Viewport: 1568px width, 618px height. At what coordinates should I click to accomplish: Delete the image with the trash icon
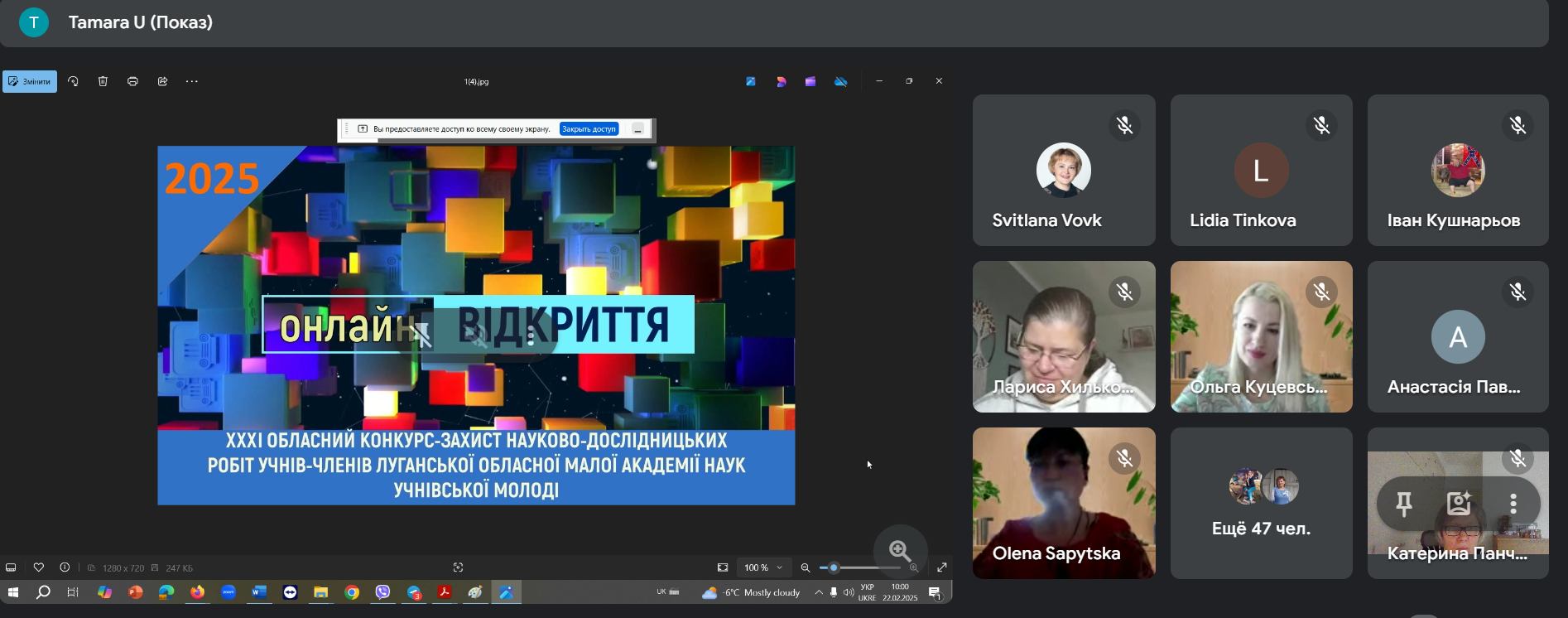tap(103, 81)
